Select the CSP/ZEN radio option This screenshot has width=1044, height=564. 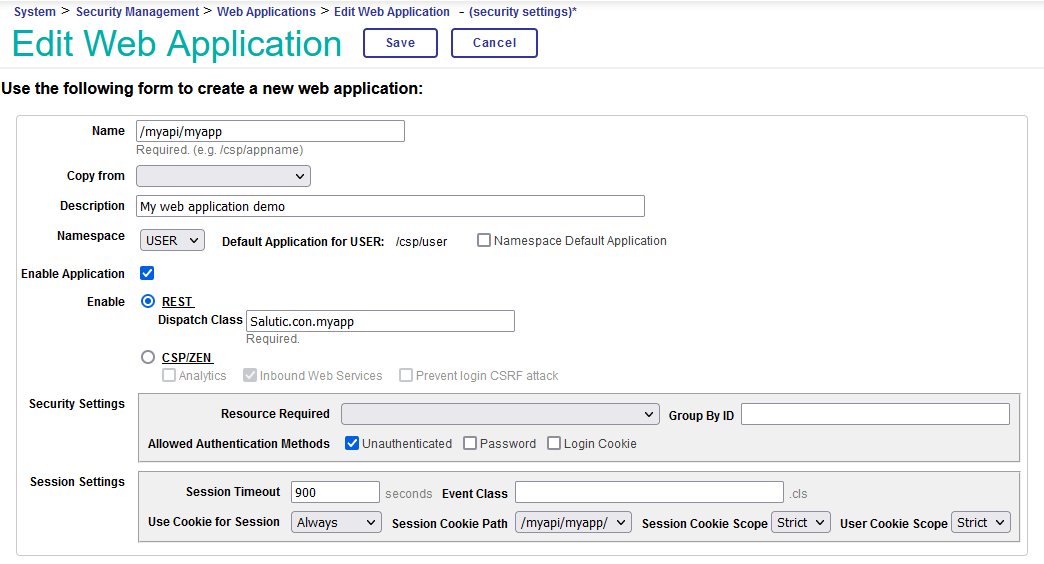click(x=148, y=357)
